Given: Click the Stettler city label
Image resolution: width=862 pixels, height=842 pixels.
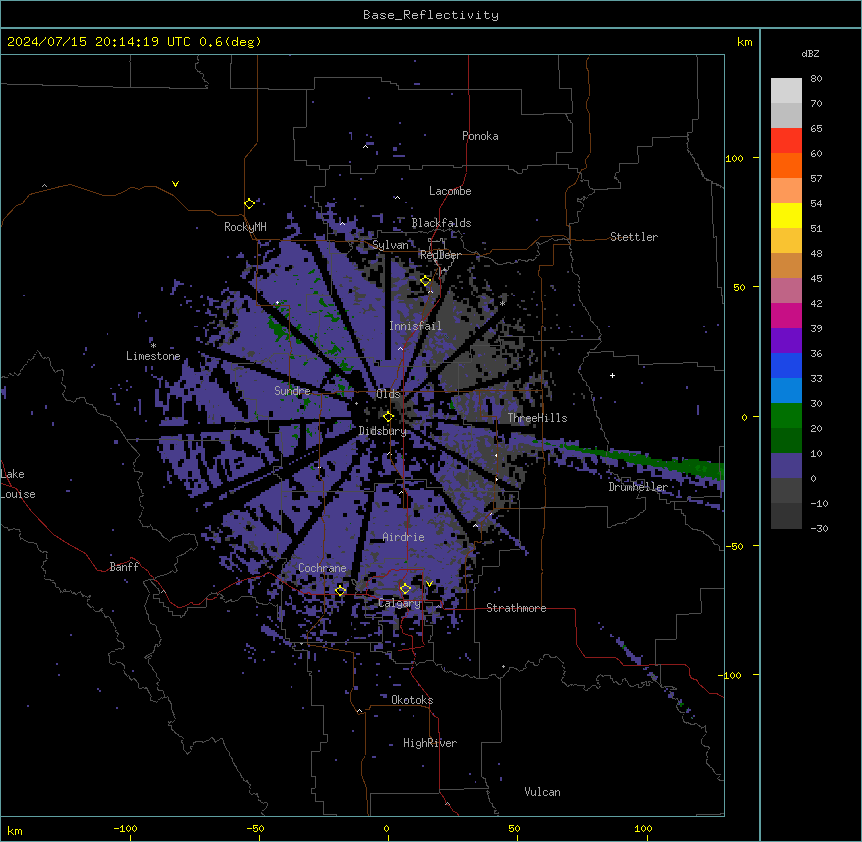Looking at the screenshot, I should [634, 237].
